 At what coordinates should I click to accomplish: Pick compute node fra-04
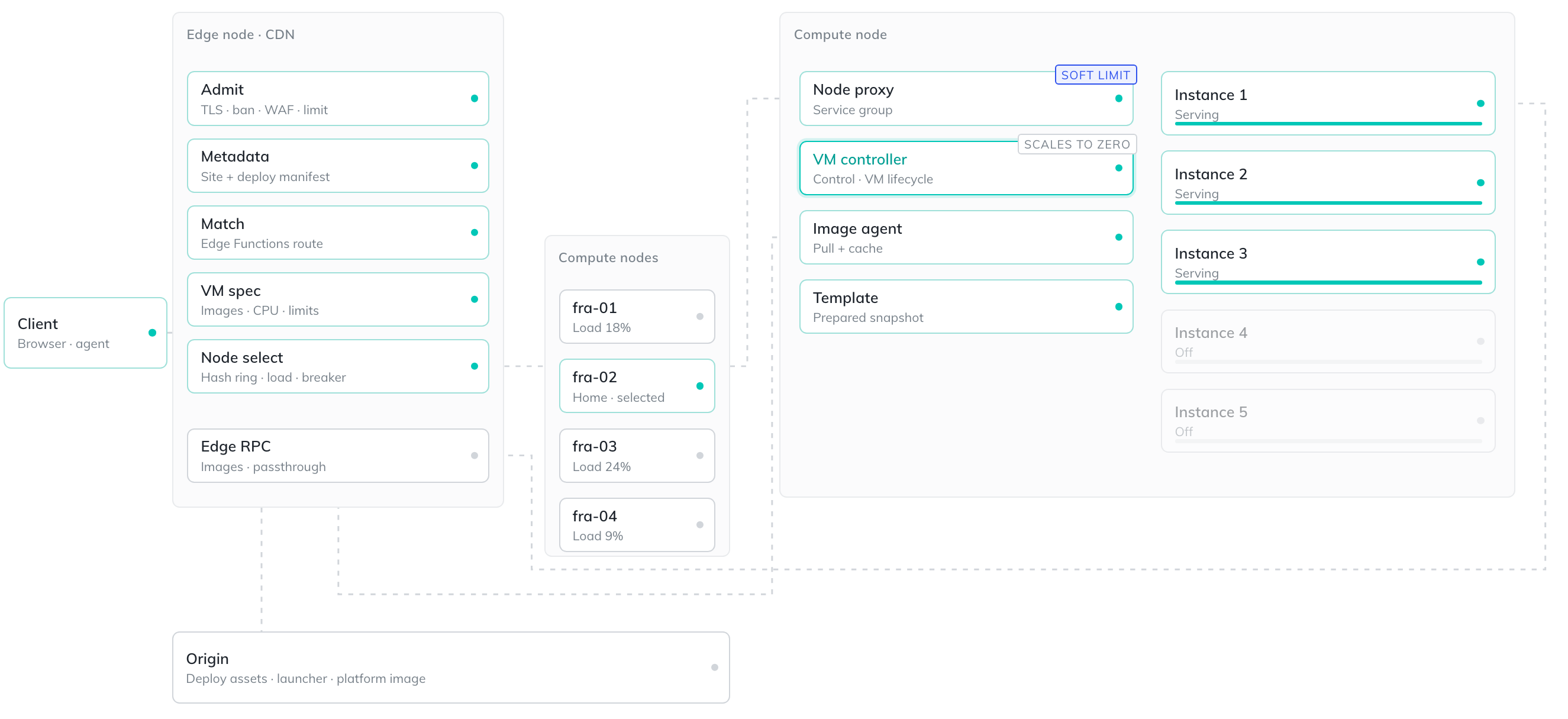click(x=637, y=525)
